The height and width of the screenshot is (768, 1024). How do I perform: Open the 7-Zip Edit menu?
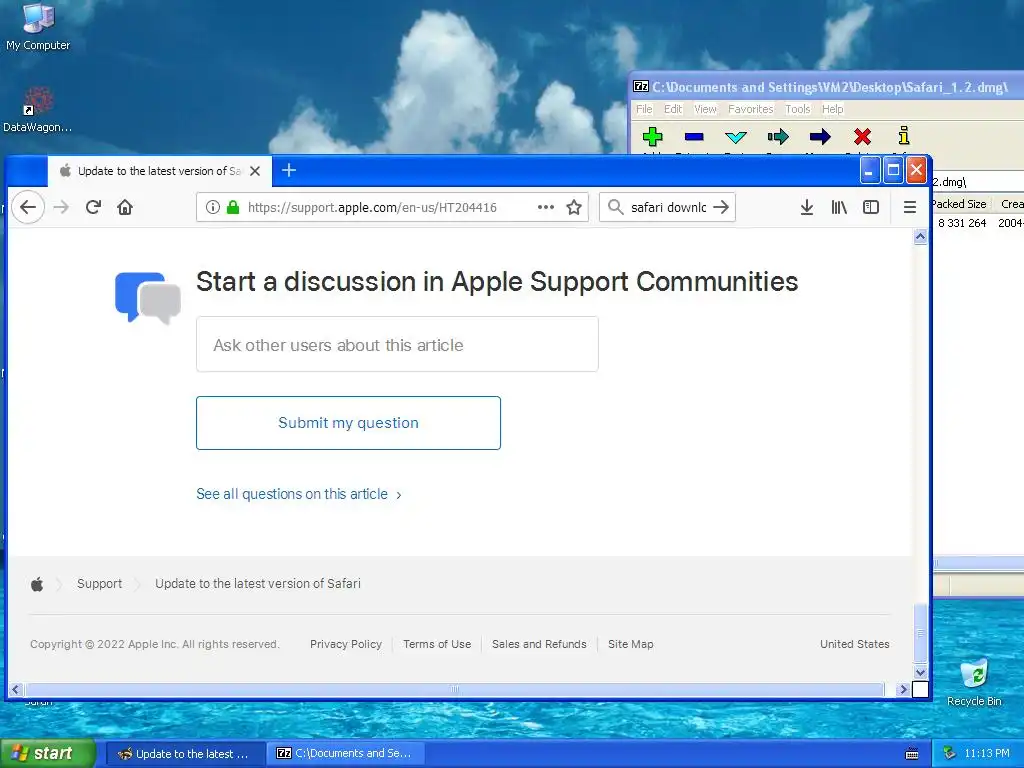[673, 109]
